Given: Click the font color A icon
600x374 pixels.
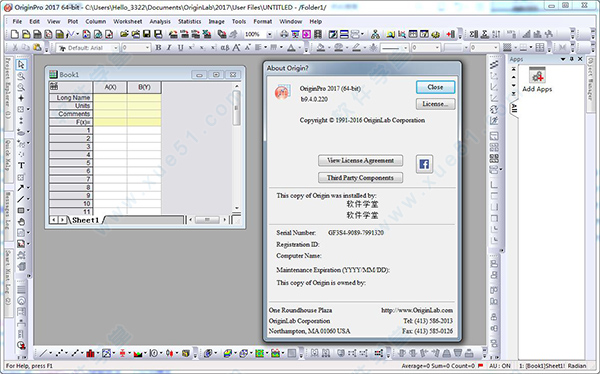Looking at the screenshot, I should 292,47.
